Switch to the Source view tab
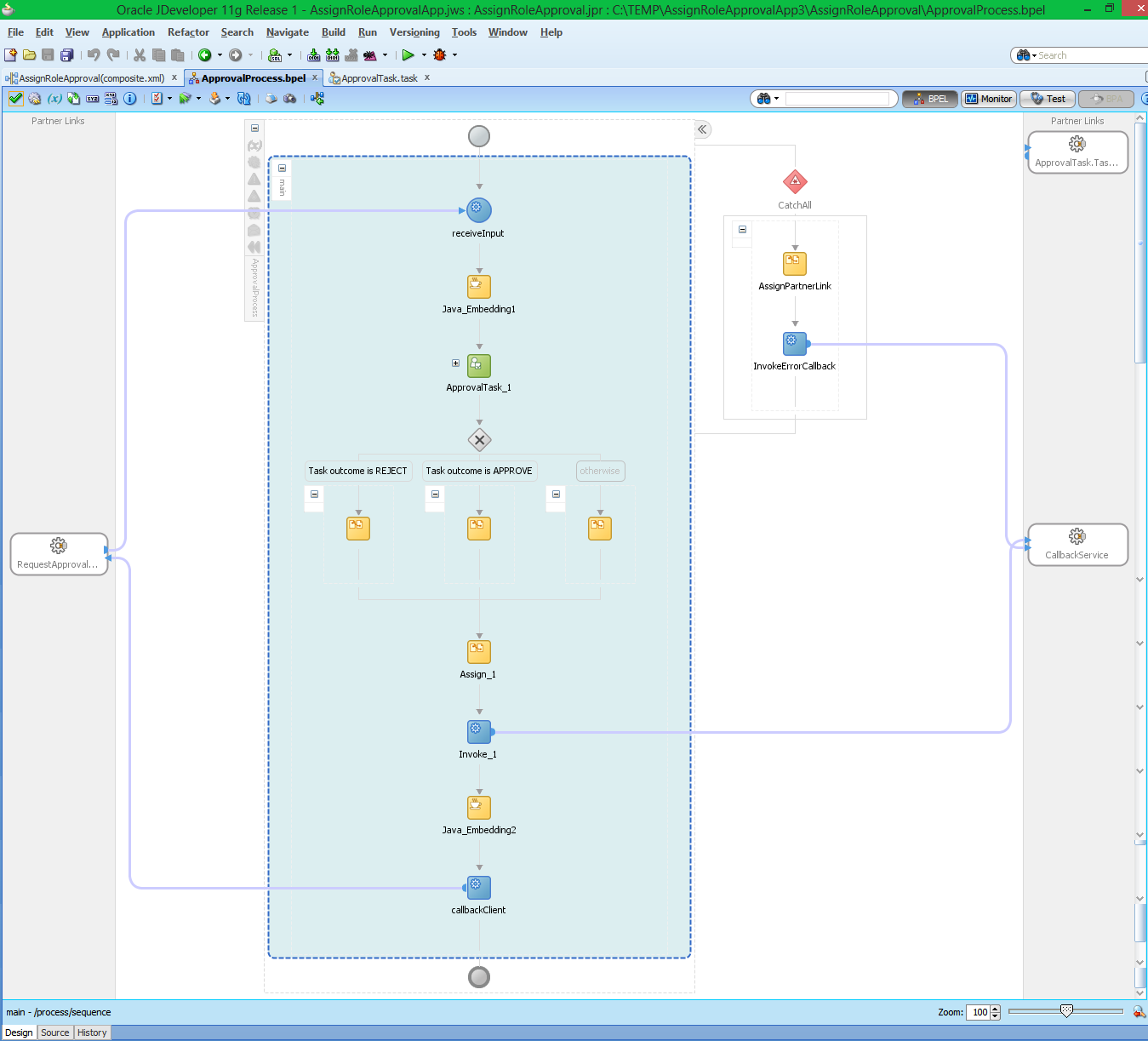Screen dimensions: 1148x1041 click(55, 1032)
